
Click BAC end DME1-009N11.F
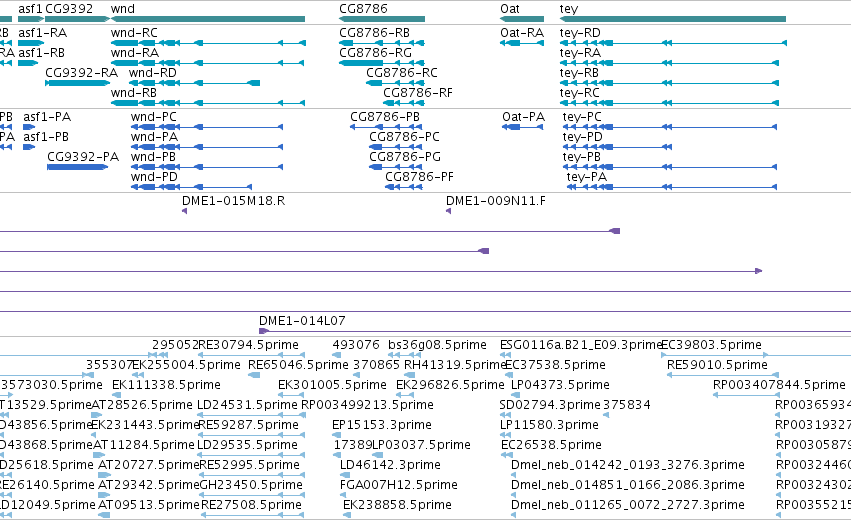496,201
